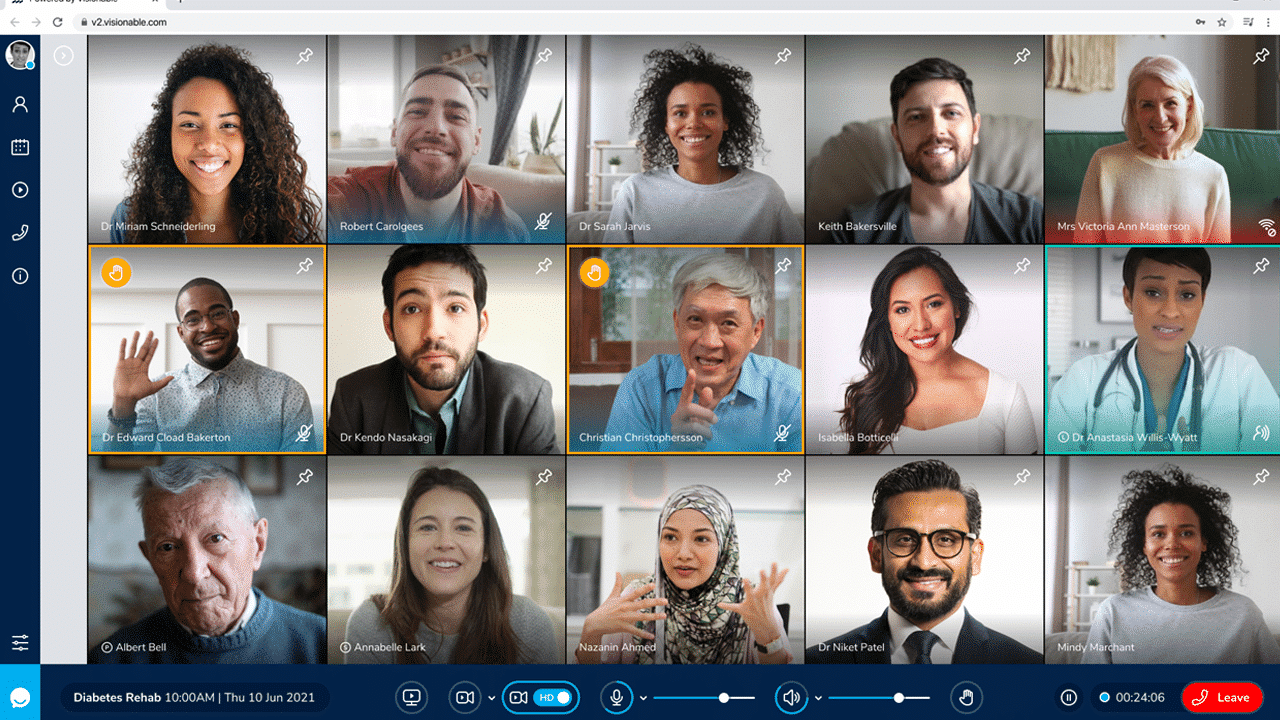Viewport: 1280px width, 720px height.
Task: Open the microphone selection dropdown
Action: pyautogui.click(x=643, y=697)
